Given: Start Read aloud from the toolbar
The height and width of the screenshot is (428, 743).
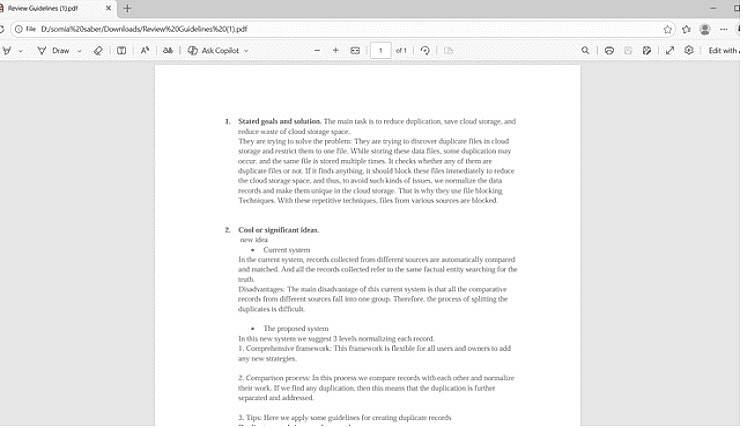Looking at the screenshot, I should pyautogui.click(x=145, y=50).
